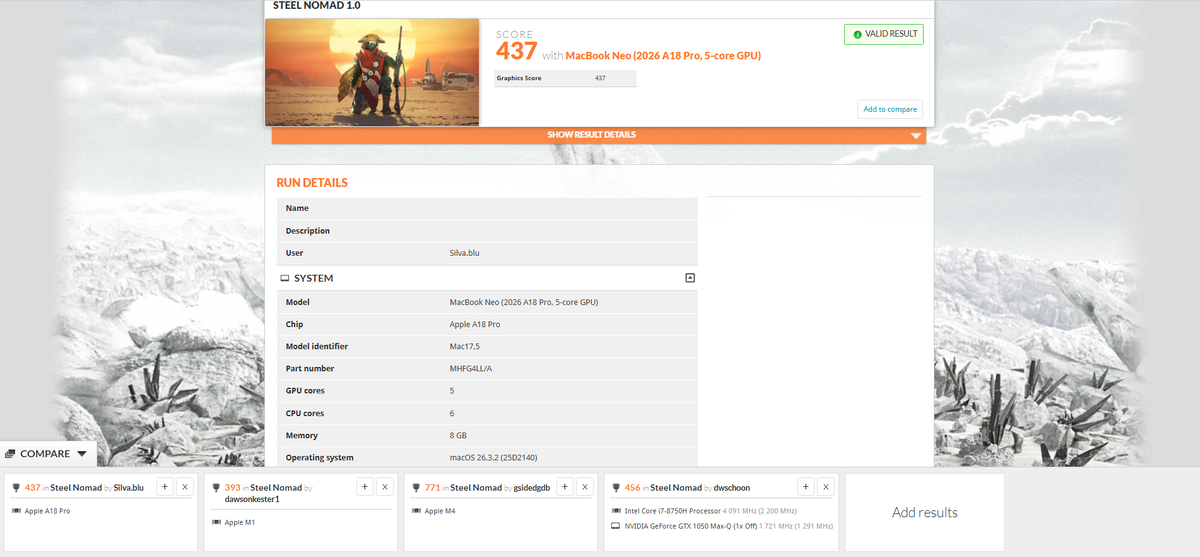Collapse the COMPARE panel tab
Image resolution: width=1200 pixels, height=557 pixels.
[x=48, y=454]
